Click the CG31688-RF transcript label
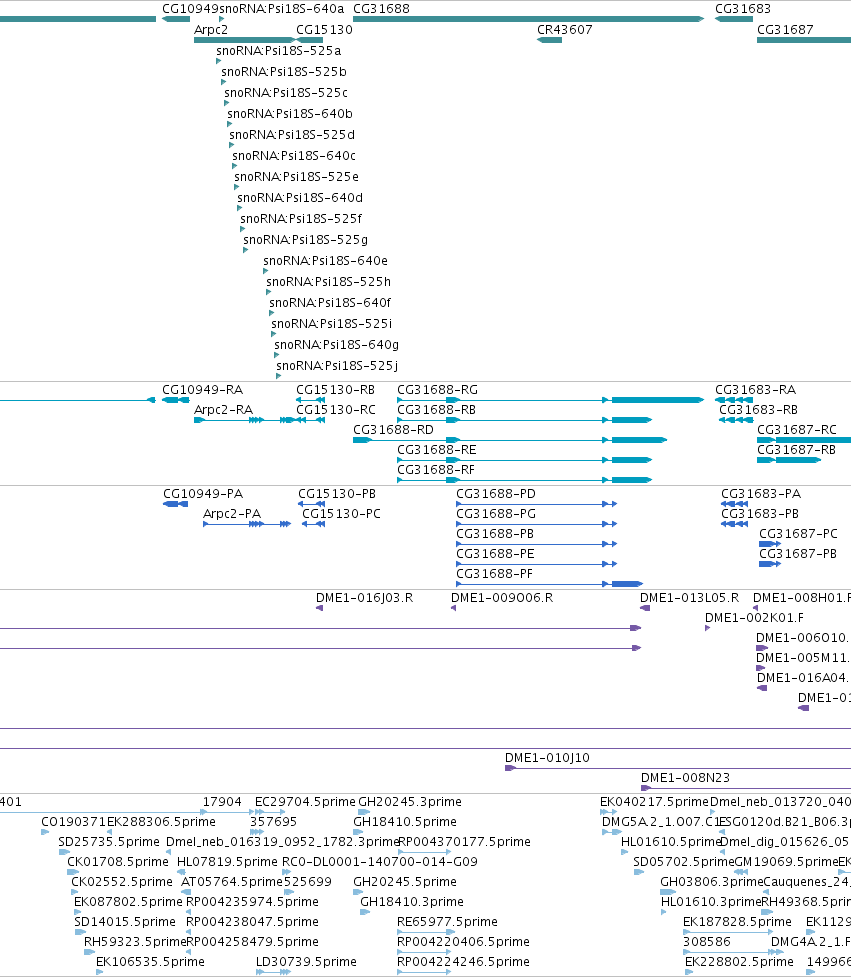This screenshot has width=851, height=977. [x=436, y=470]
